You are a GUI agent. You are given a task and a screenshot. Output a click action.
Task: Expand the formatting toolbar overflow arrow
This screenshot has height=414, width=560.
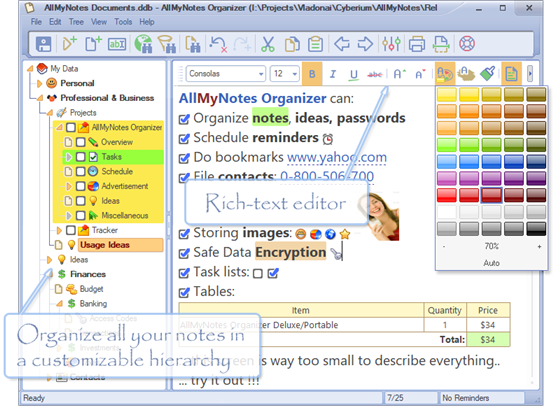pyautogui.click(x=530, y=74)
